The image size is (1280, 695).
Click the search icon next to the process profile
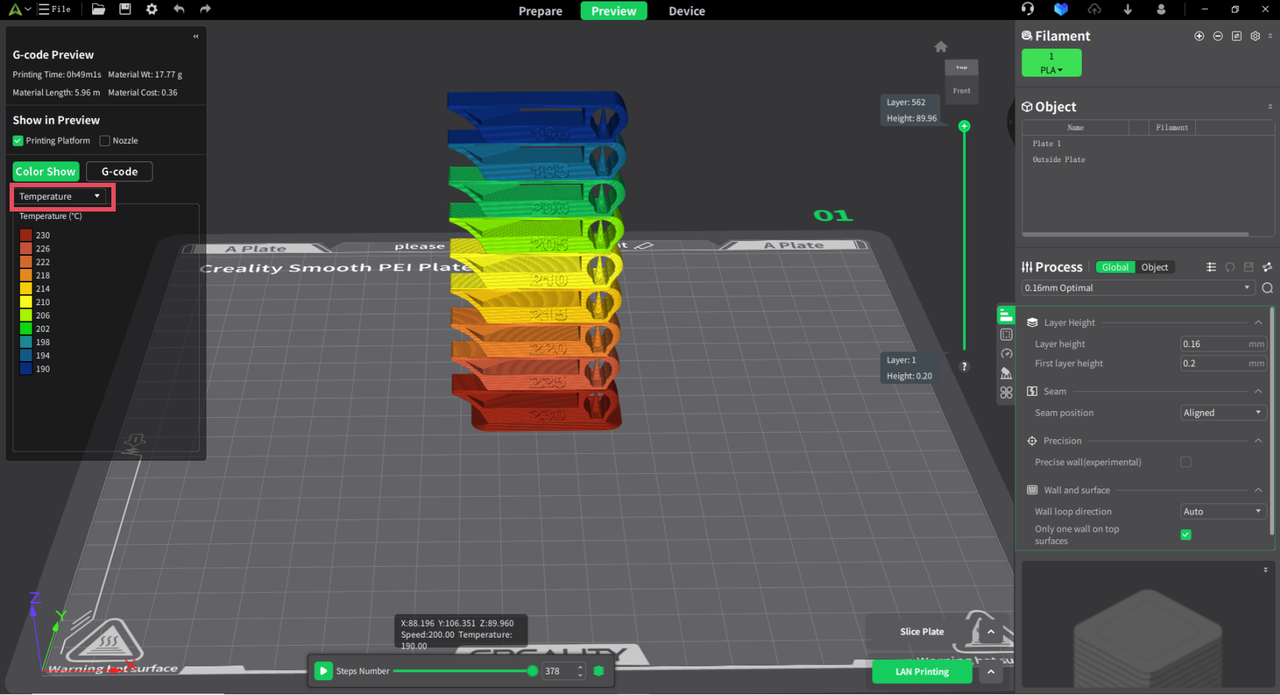(x=1267, y=288)
